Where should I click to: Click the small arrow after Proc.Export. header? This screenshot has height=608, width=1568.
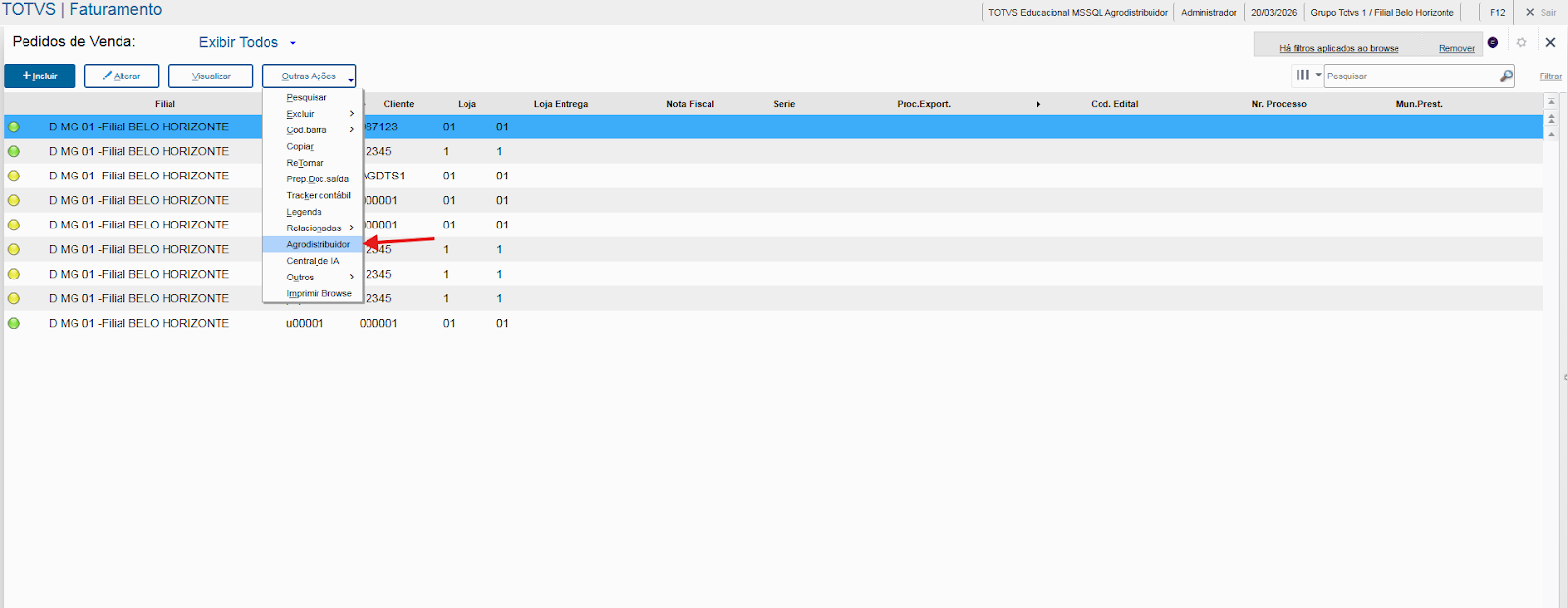click(1038, 104)
